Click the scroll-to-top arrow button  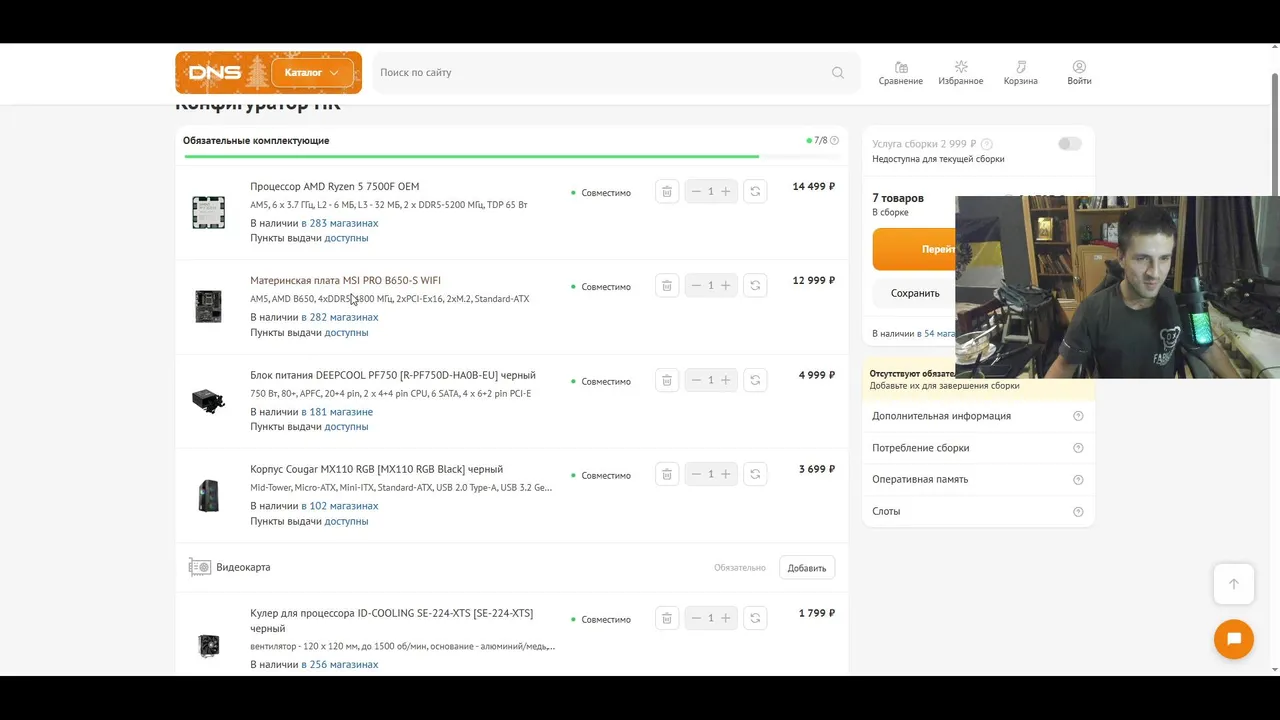(x=1234, y=584)
